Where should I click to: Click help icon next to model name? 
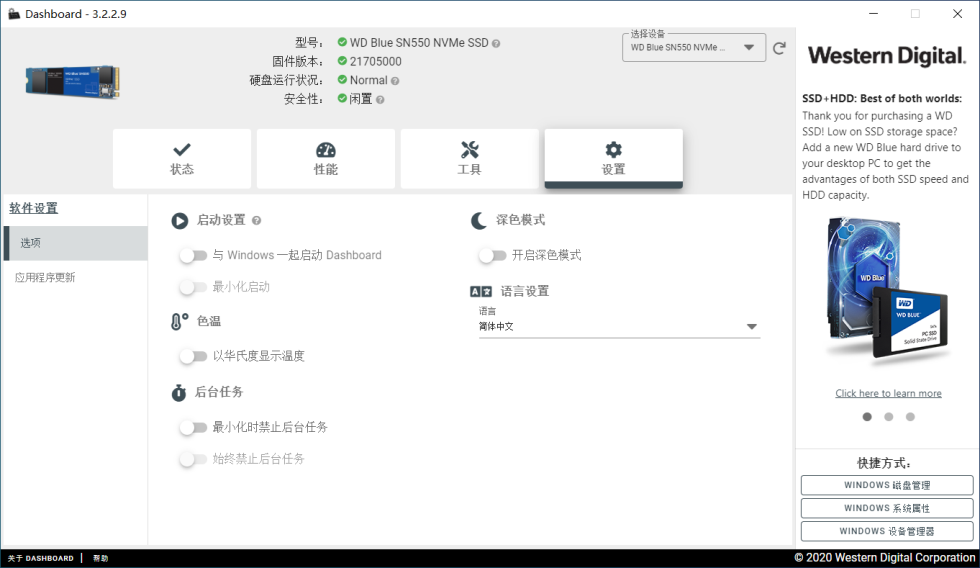click(x=496, y=44)
